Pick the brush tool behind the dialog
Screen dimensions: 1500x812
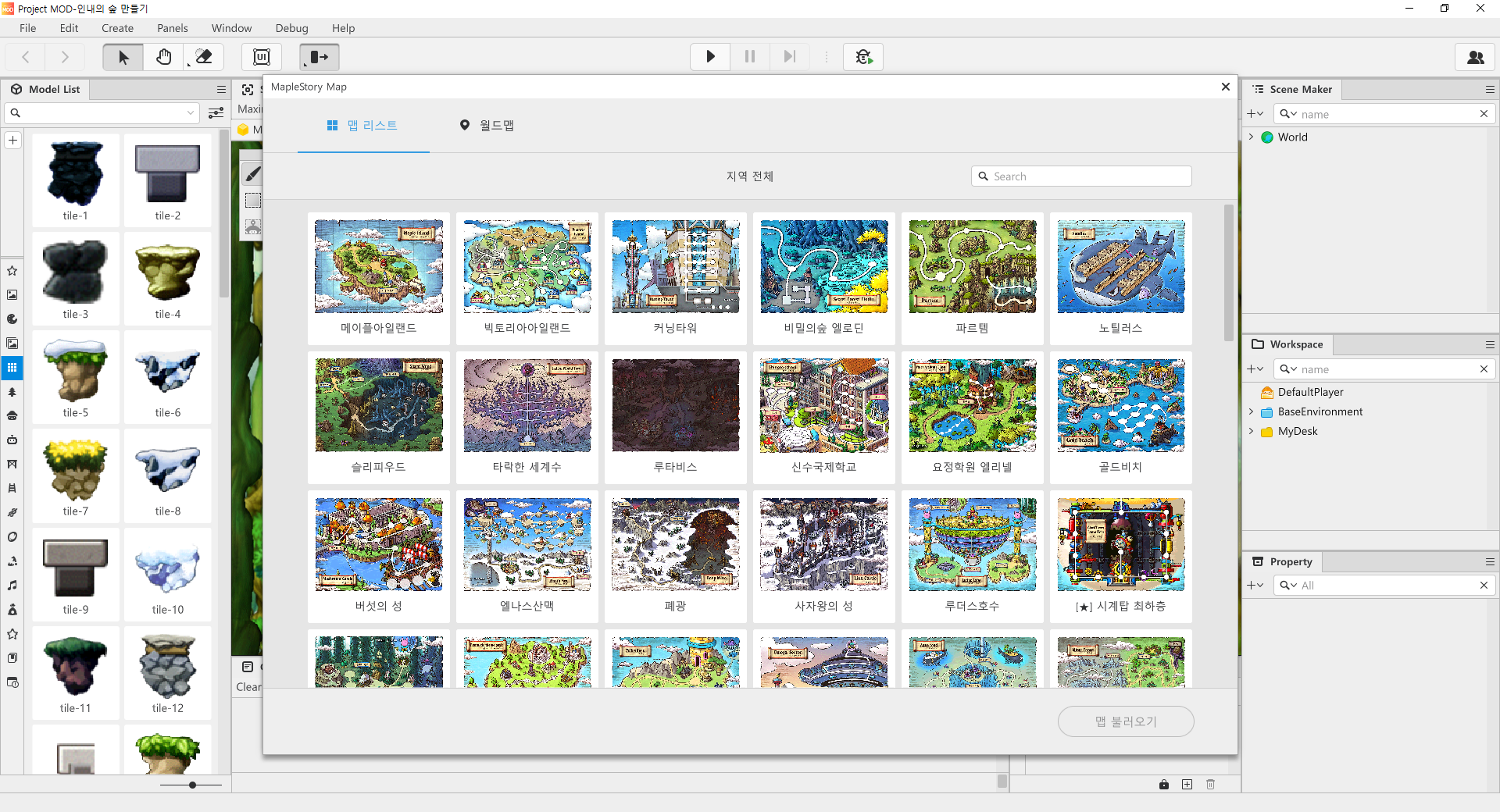click(x=252, y=174)
